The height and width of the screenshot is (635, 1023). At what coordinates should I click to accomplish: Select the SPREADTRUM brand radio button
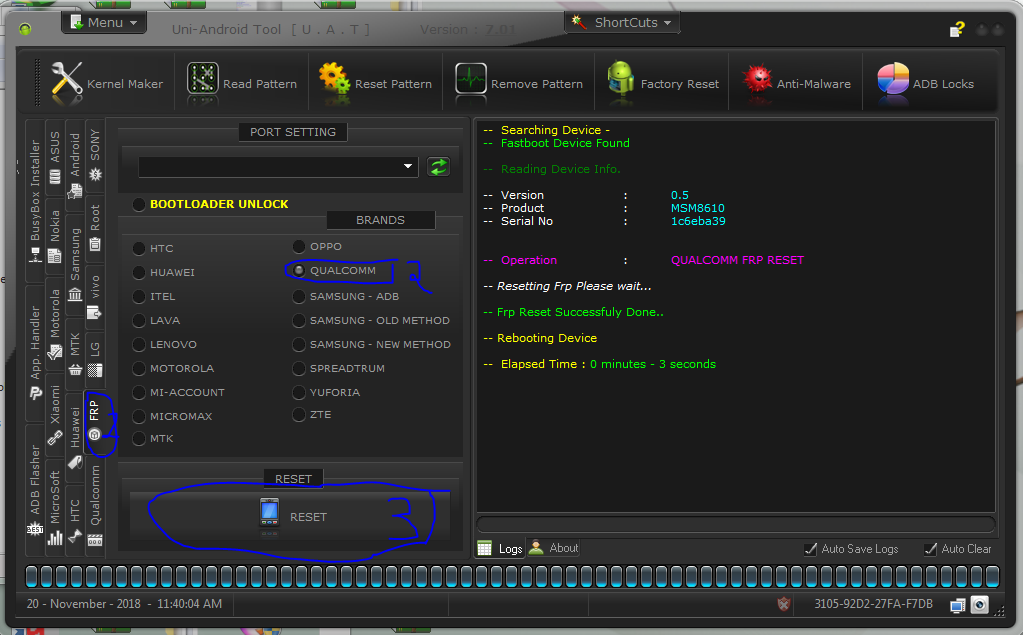[299, 368]
